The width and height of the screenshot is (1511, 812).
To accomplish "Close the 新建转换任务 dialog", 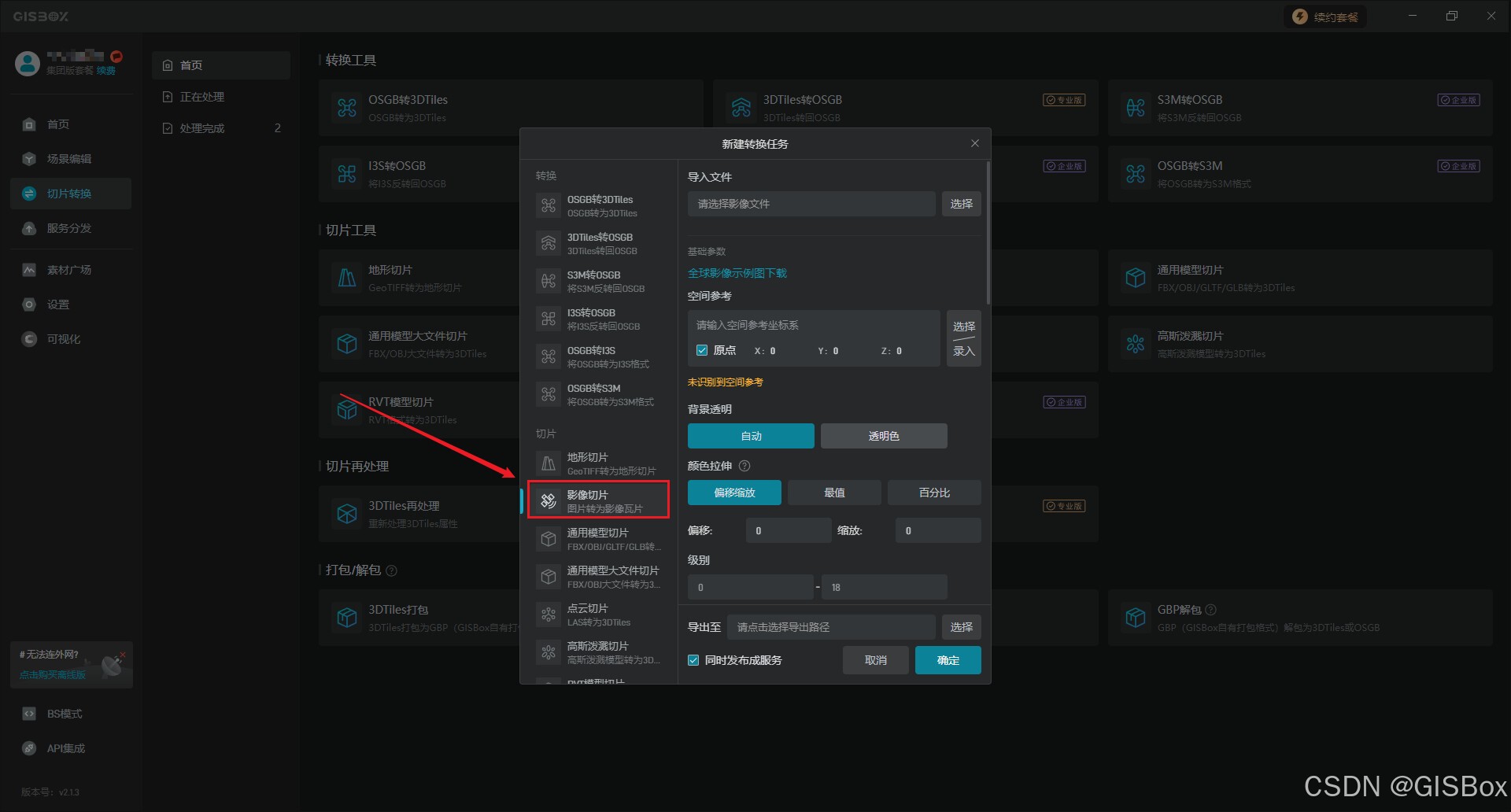I will tap(975, 143).
